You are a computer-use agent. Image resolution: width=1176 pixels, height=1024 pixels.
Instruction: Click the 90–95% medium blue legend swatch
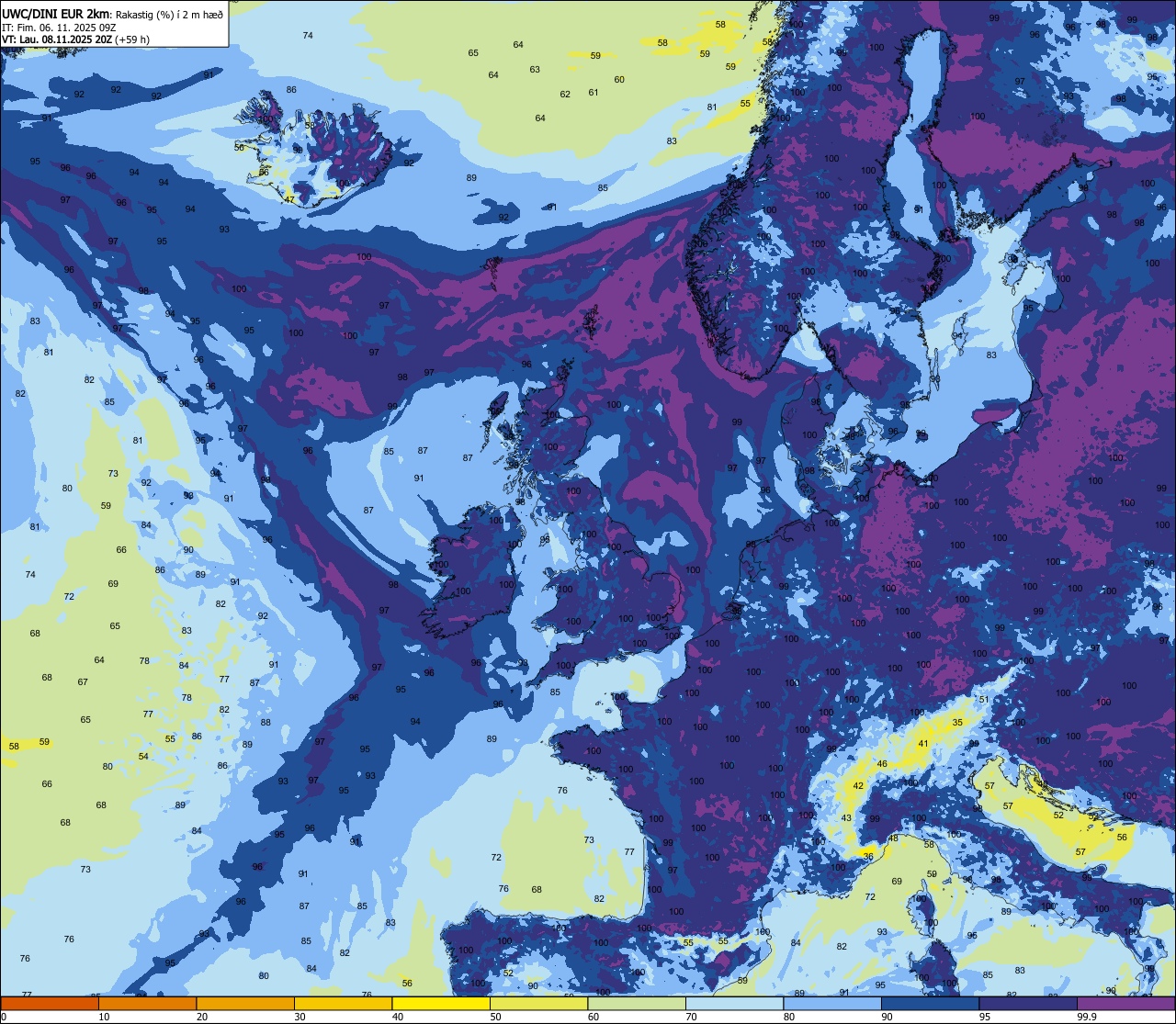pyautogui.click(x=930, y=1003)
